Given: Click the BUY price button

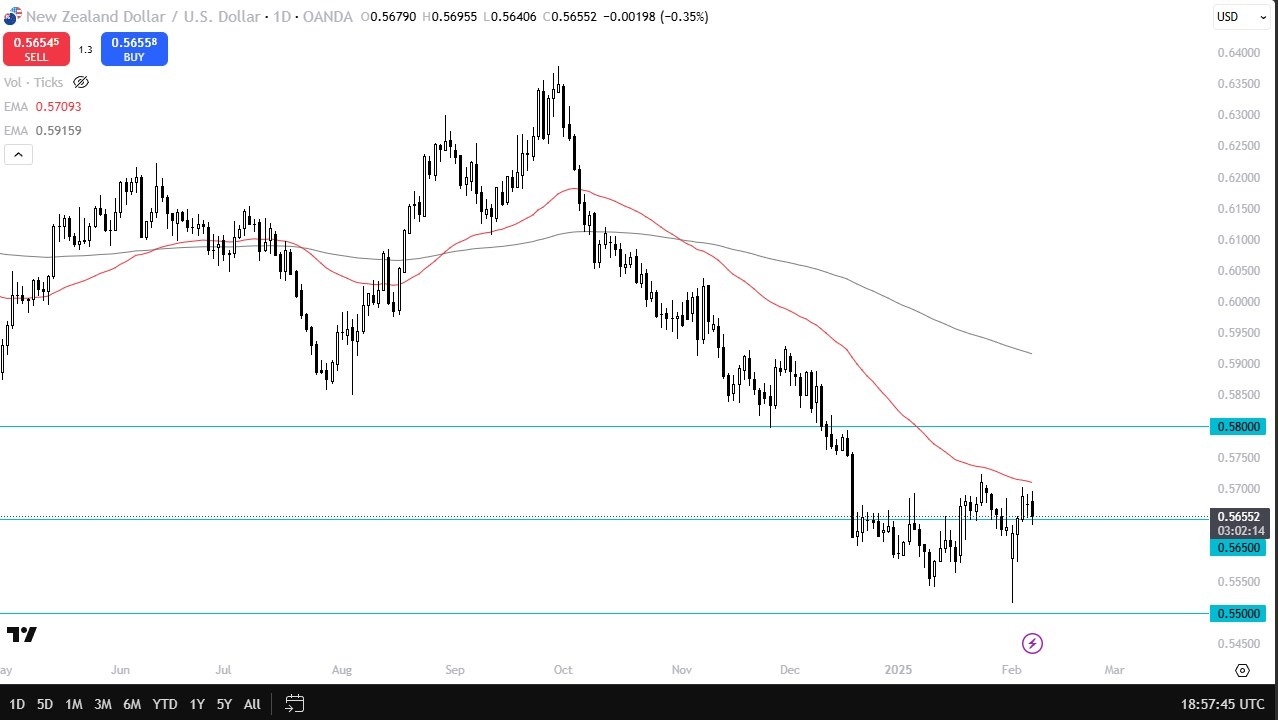Looking at the screenshot, I should pos(134,49).
